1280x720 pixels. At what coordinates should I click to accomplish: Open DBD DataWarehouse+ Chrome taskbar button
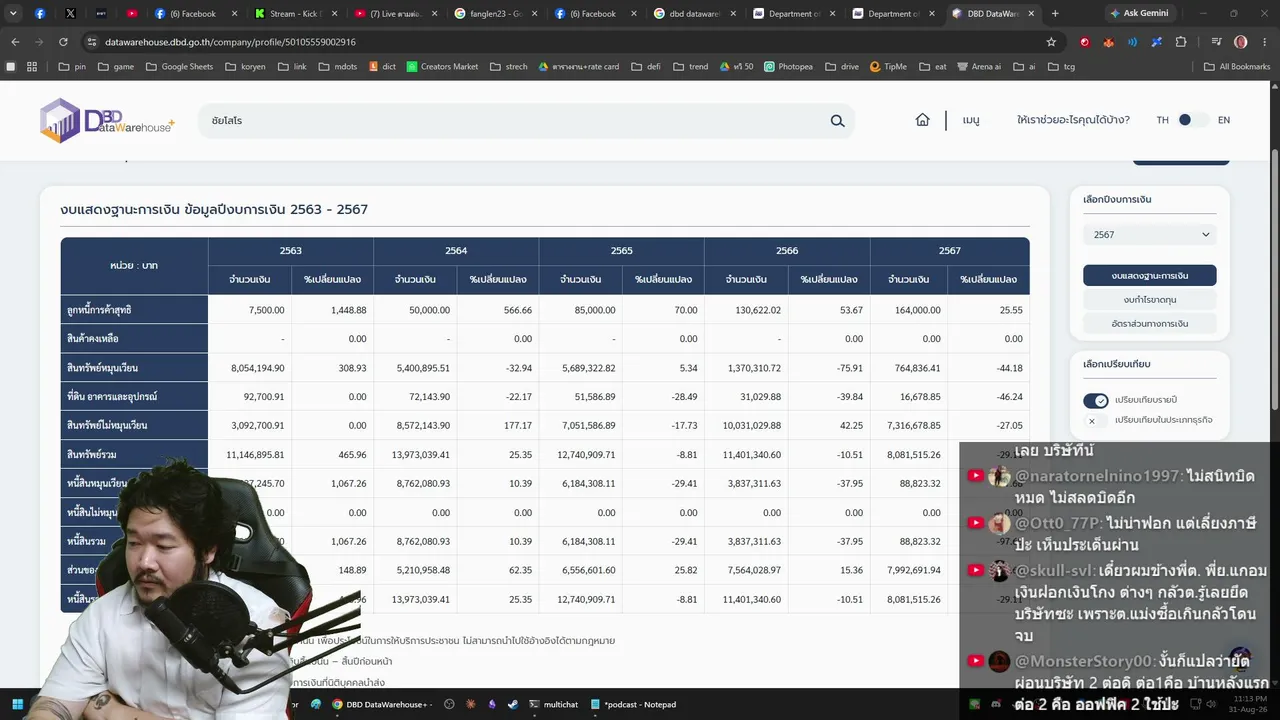coord(383,704)
